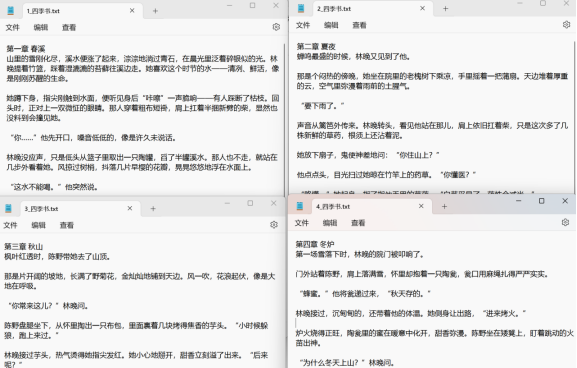Open settings gear in 3_四季书.txt window
This screenshot has width=577, height=368.
click(274, 224)
